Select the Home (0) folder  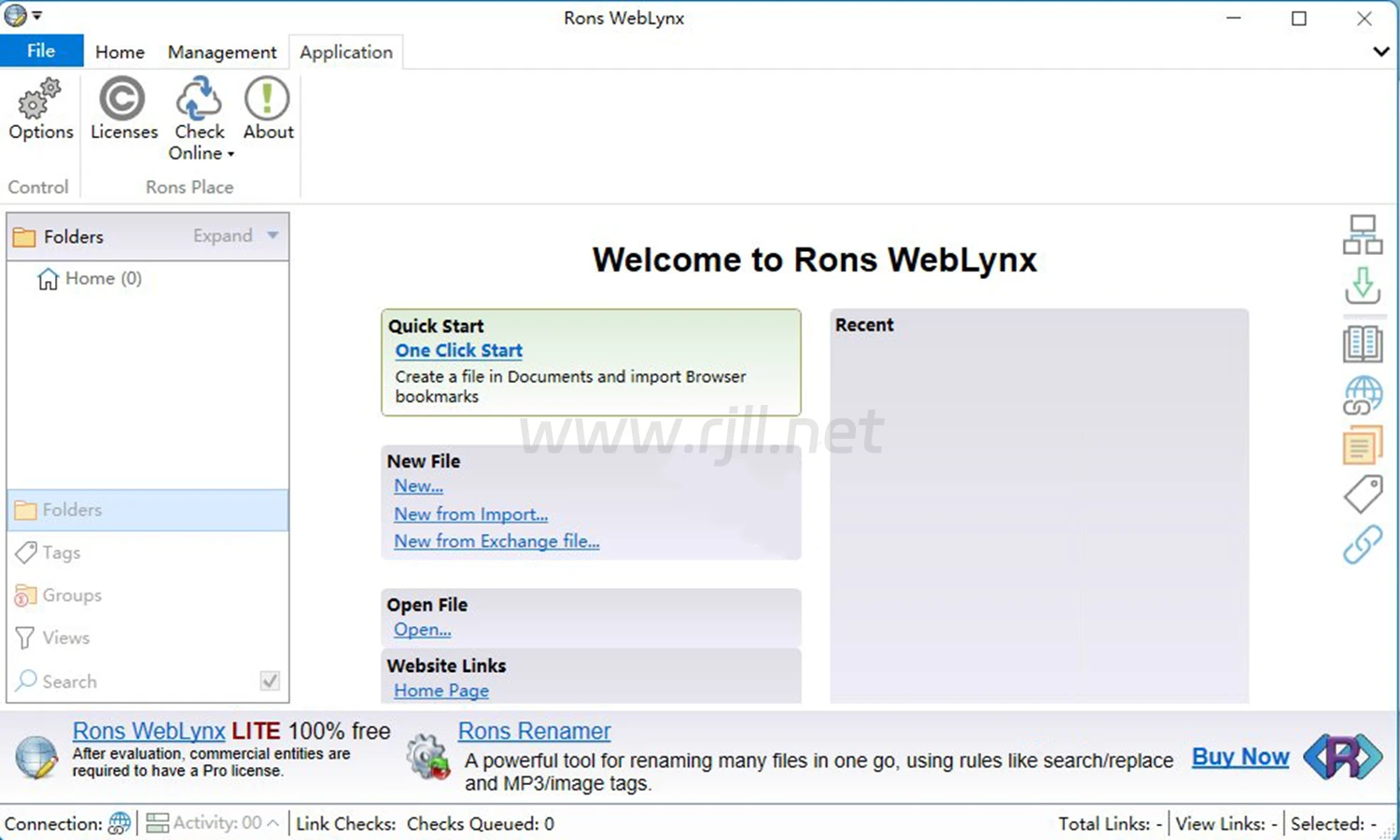[91, 279]
